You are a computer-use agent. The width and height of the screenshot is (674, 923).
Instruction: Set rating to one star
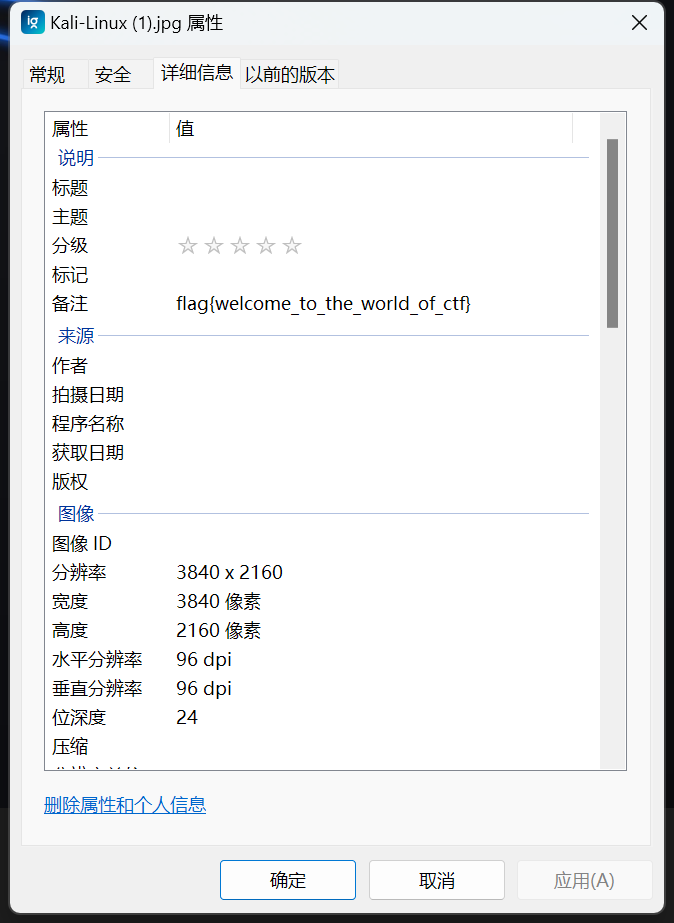188,246
